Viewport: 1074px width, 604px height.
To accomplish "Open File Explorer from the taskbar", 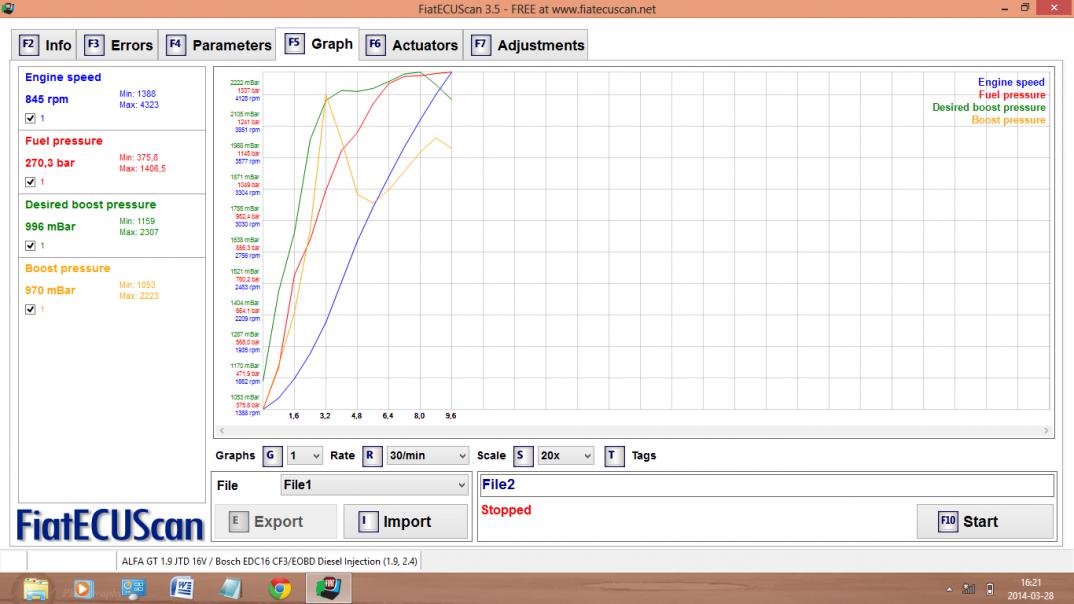I will click(x=35, y=588).
